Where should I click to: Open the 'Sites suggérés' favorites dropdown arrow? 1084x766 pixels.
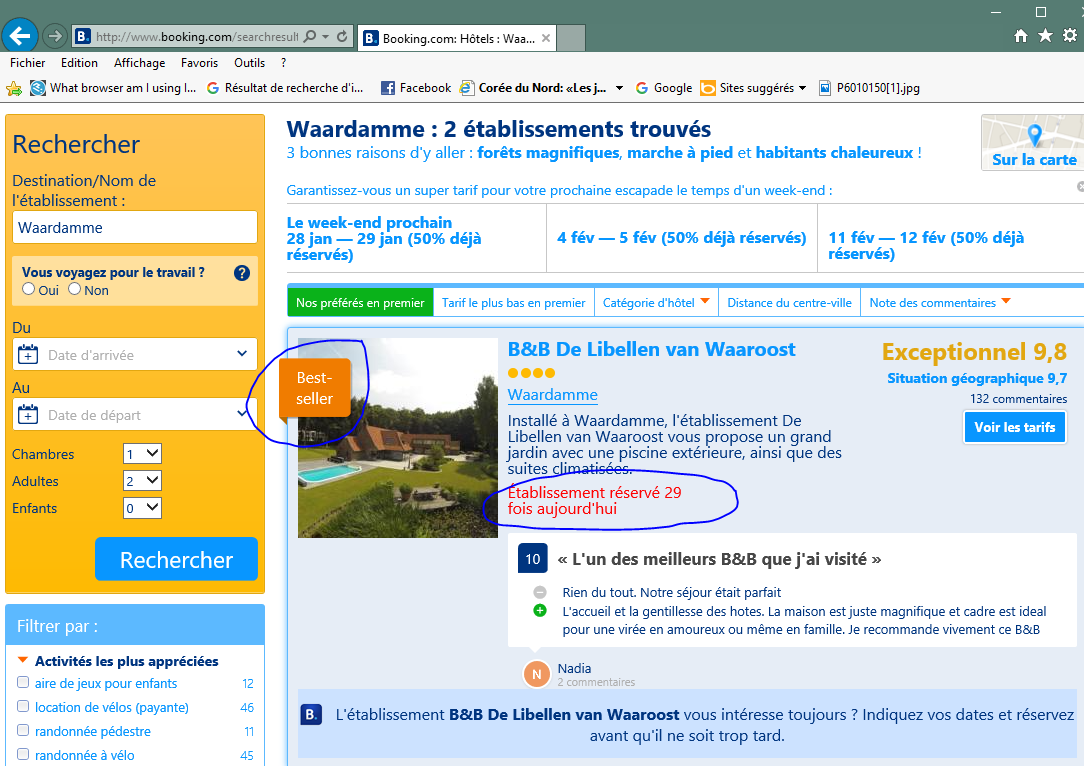pos(803,88)
